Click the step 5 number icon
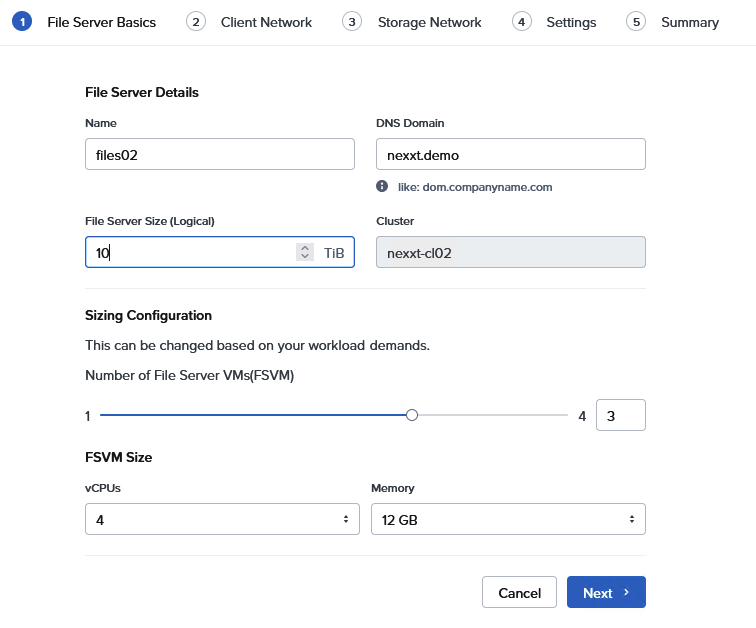Image resolution: width=756 pixels, height=628 pixels. [x=636, y=22]
